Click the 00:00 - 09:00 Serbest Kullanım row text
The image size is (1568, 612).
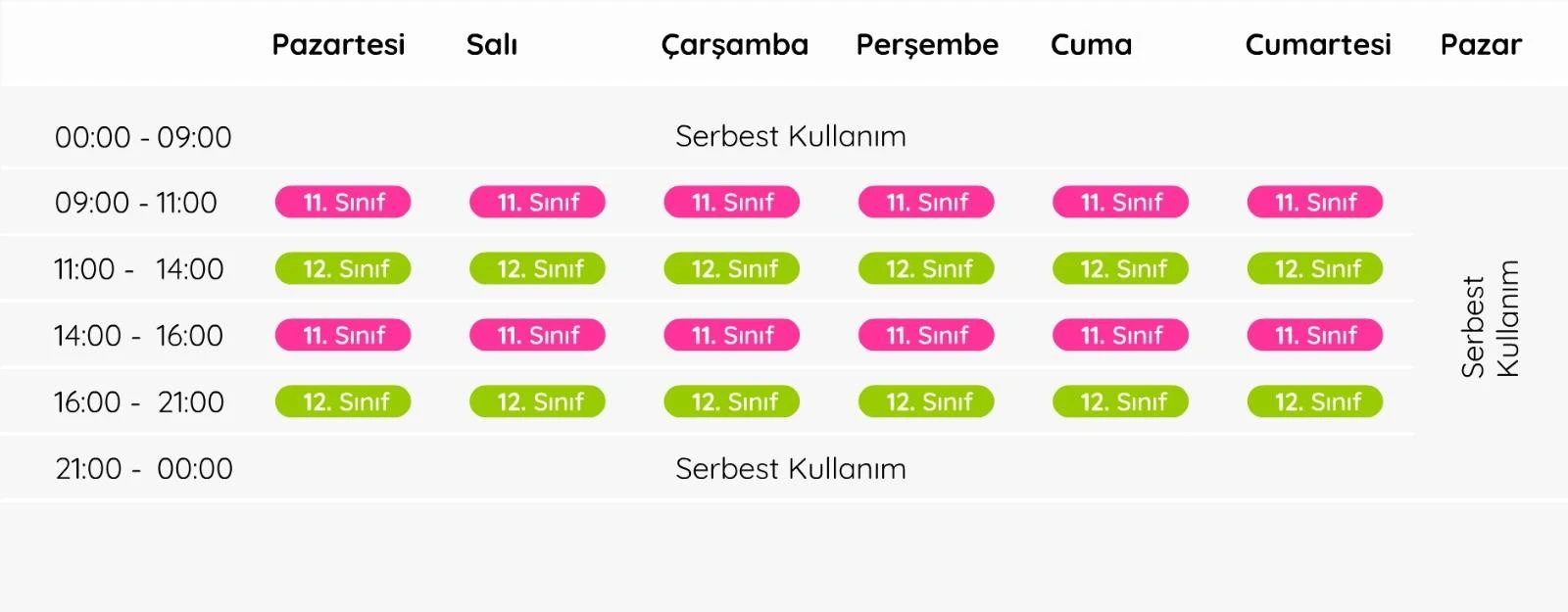790,136
